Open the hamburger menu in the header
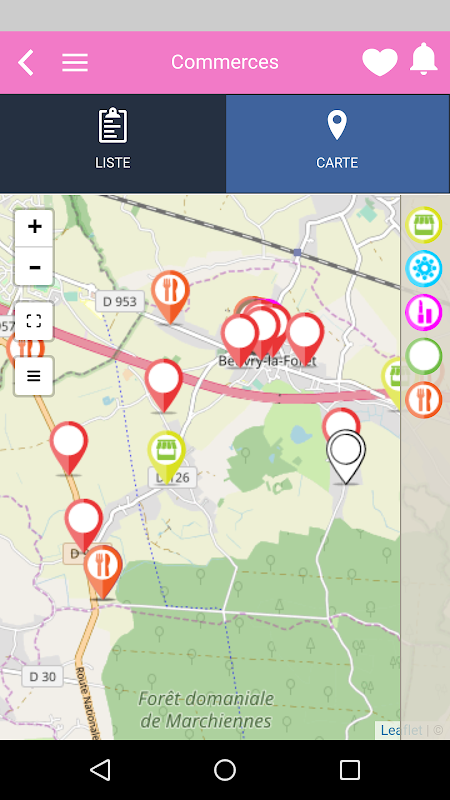 pos(75,63)
